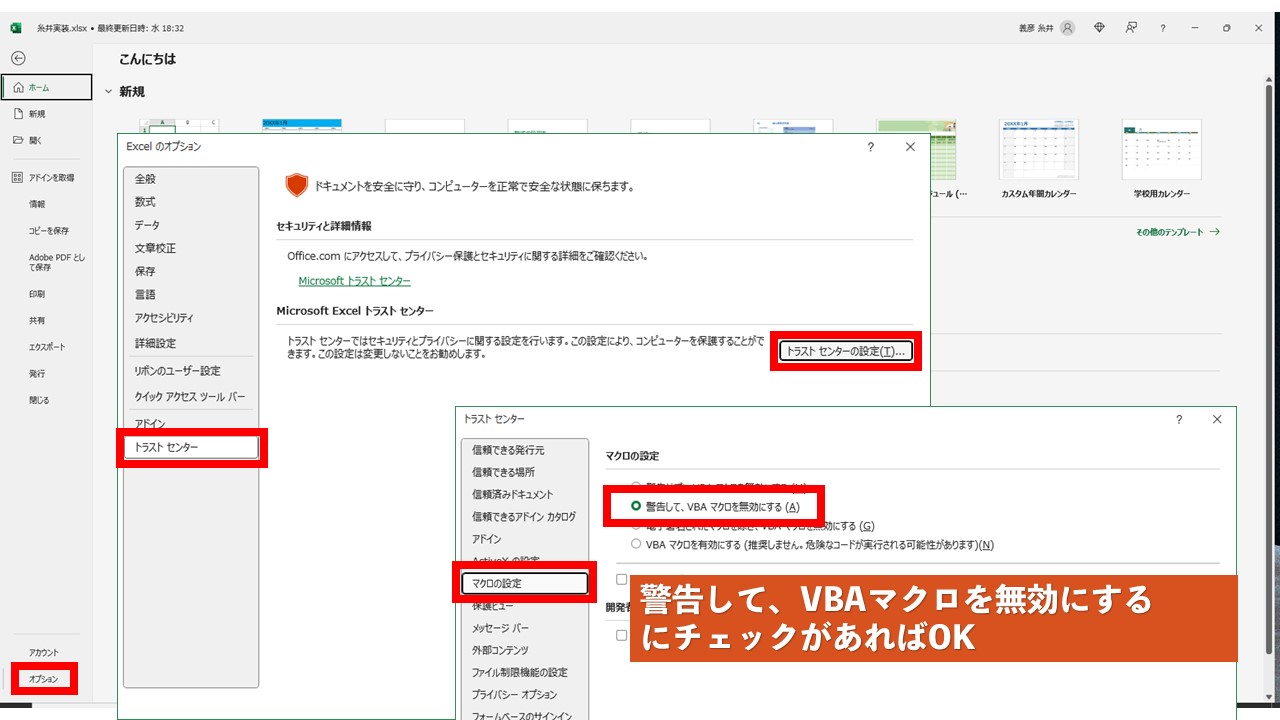Close the トラスト センター dialog

pos(1217,420)
